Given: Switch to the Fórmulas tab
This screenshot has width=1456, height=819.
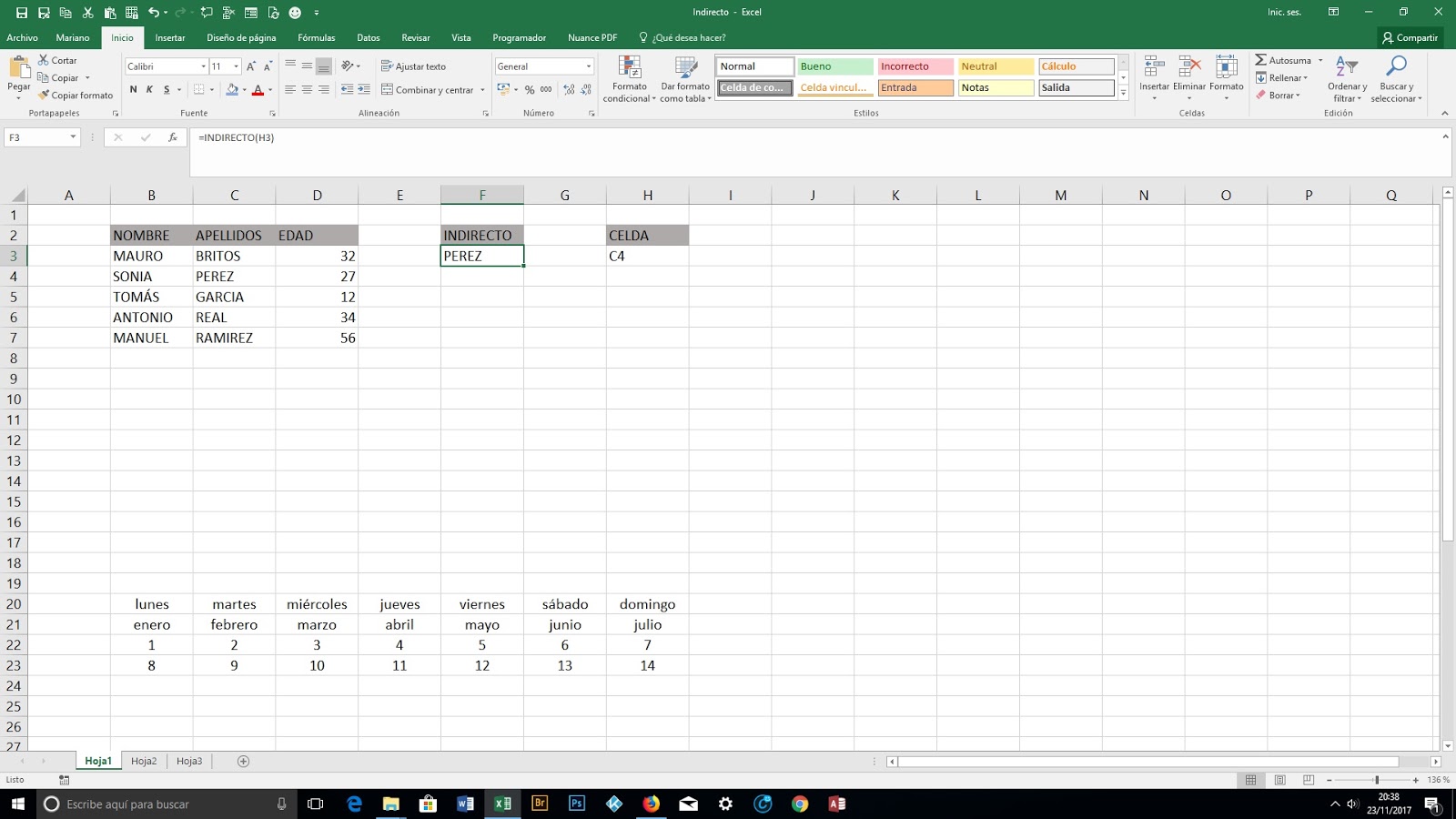Looking at the screenshot, I should [x=317, y=37].
